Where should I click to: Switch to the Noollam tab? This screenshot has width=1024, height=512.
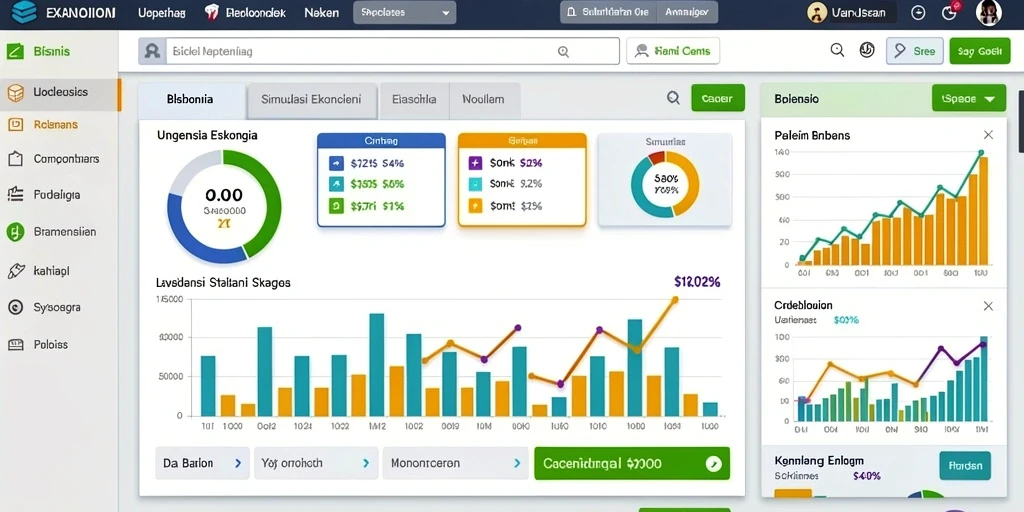tap(483, 100)
